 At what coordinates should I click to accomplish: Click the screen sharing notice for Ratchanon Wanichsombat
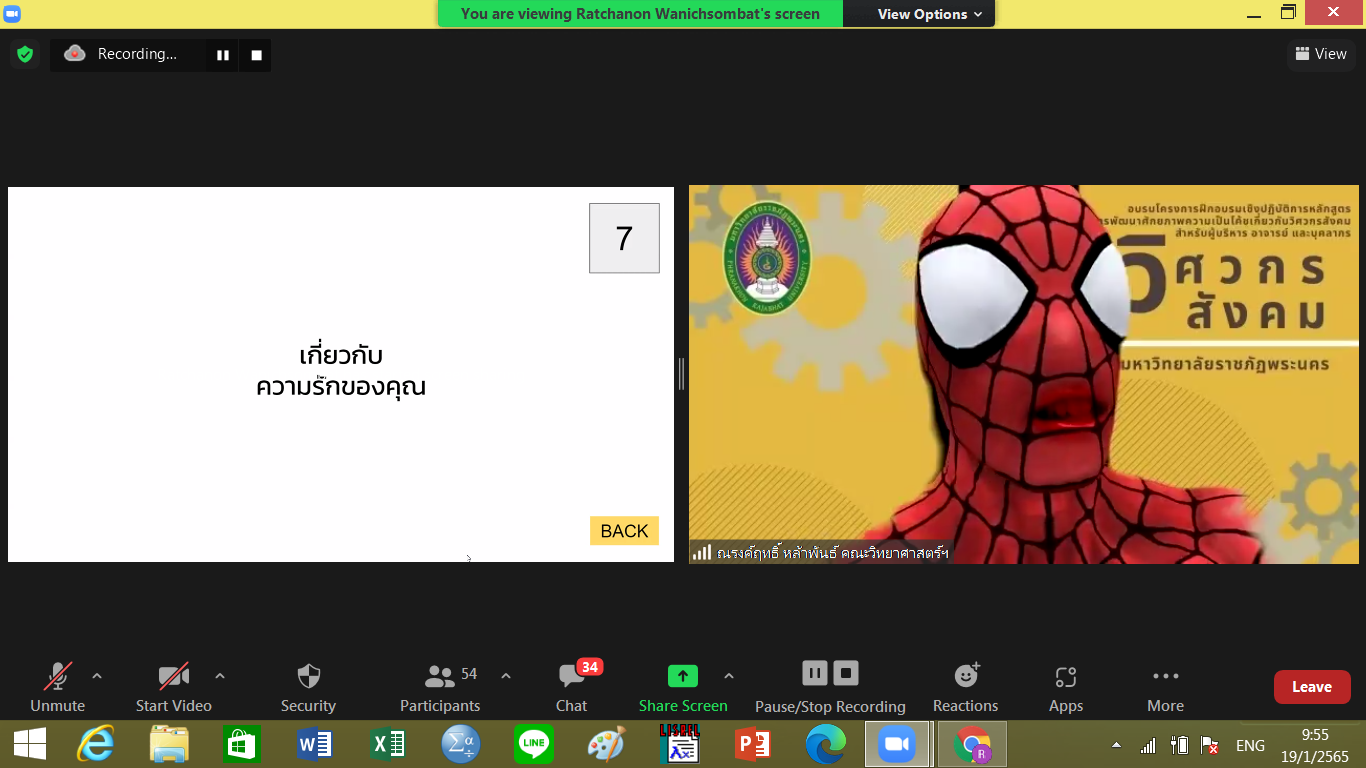pos(640,14)
